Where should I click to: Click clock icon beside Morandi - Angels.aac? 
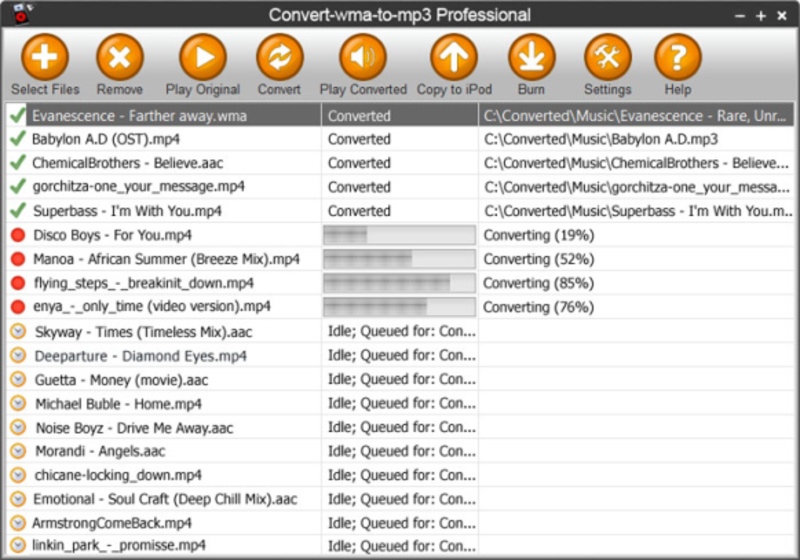point(18,451)
